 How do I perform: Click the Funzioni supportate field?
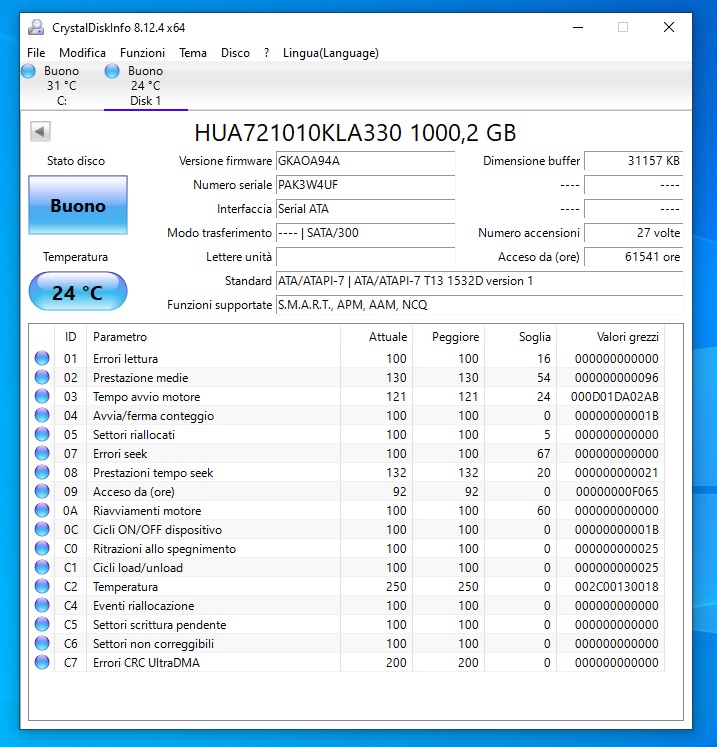click(x=479, y=305)
